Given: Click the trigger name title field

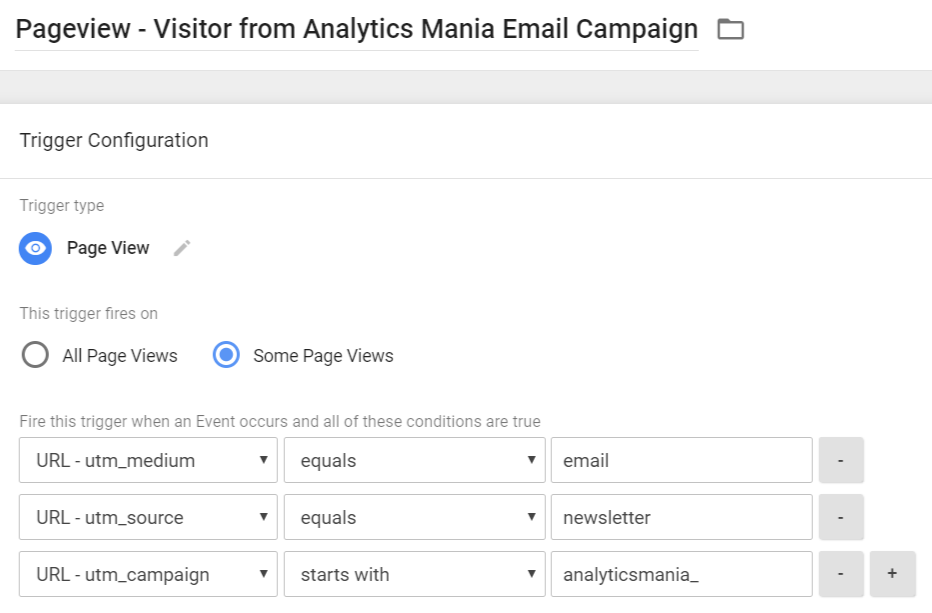Looking at the screenshot, I should click(x=356, y=30).
